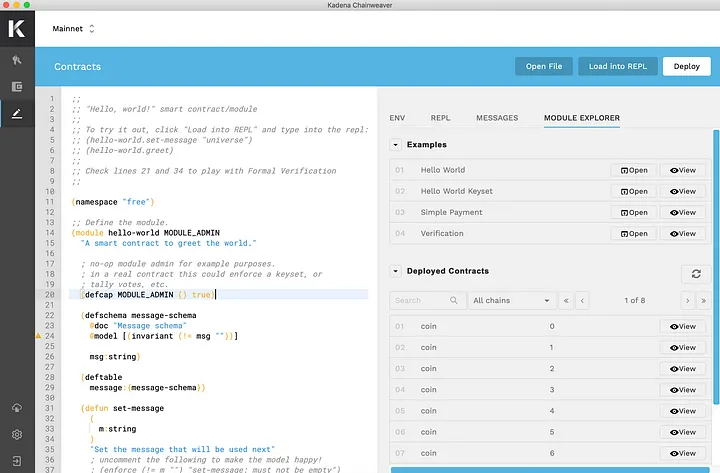This screenshot has height=473, width=720.
Task: Go to first page of deployed contracts
Action: tap(566, 301)
